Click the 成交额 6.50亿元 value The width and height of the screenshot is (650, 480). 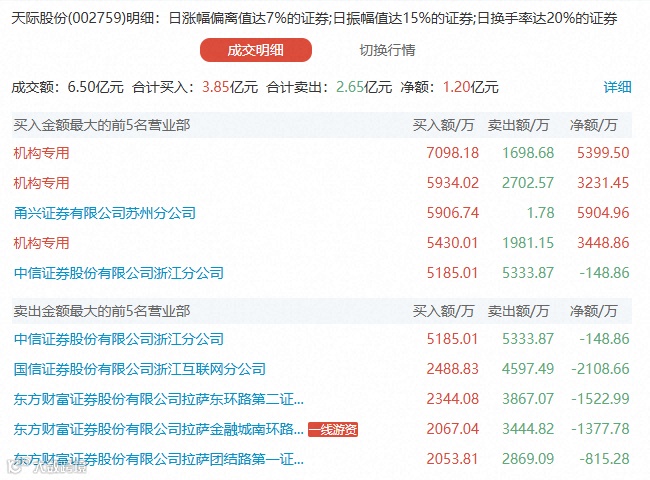click(96, 87)
